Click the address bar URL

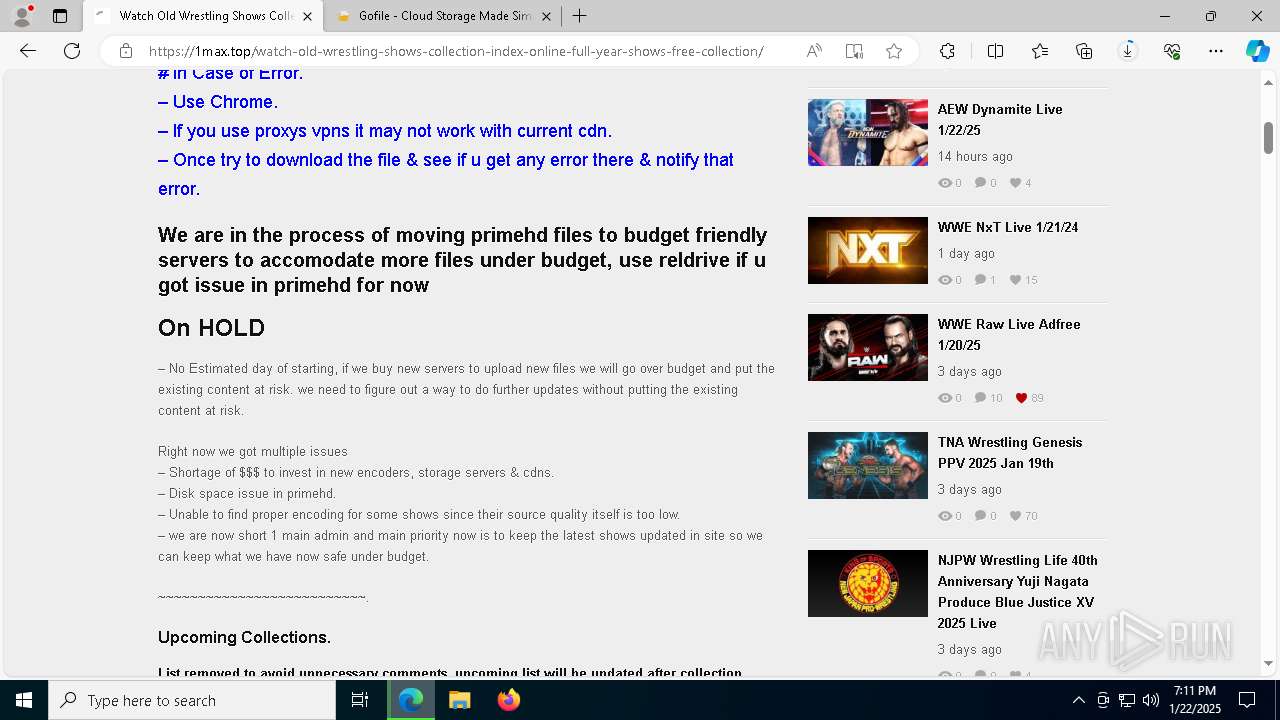pyautogui.click(x=456, y=51)
